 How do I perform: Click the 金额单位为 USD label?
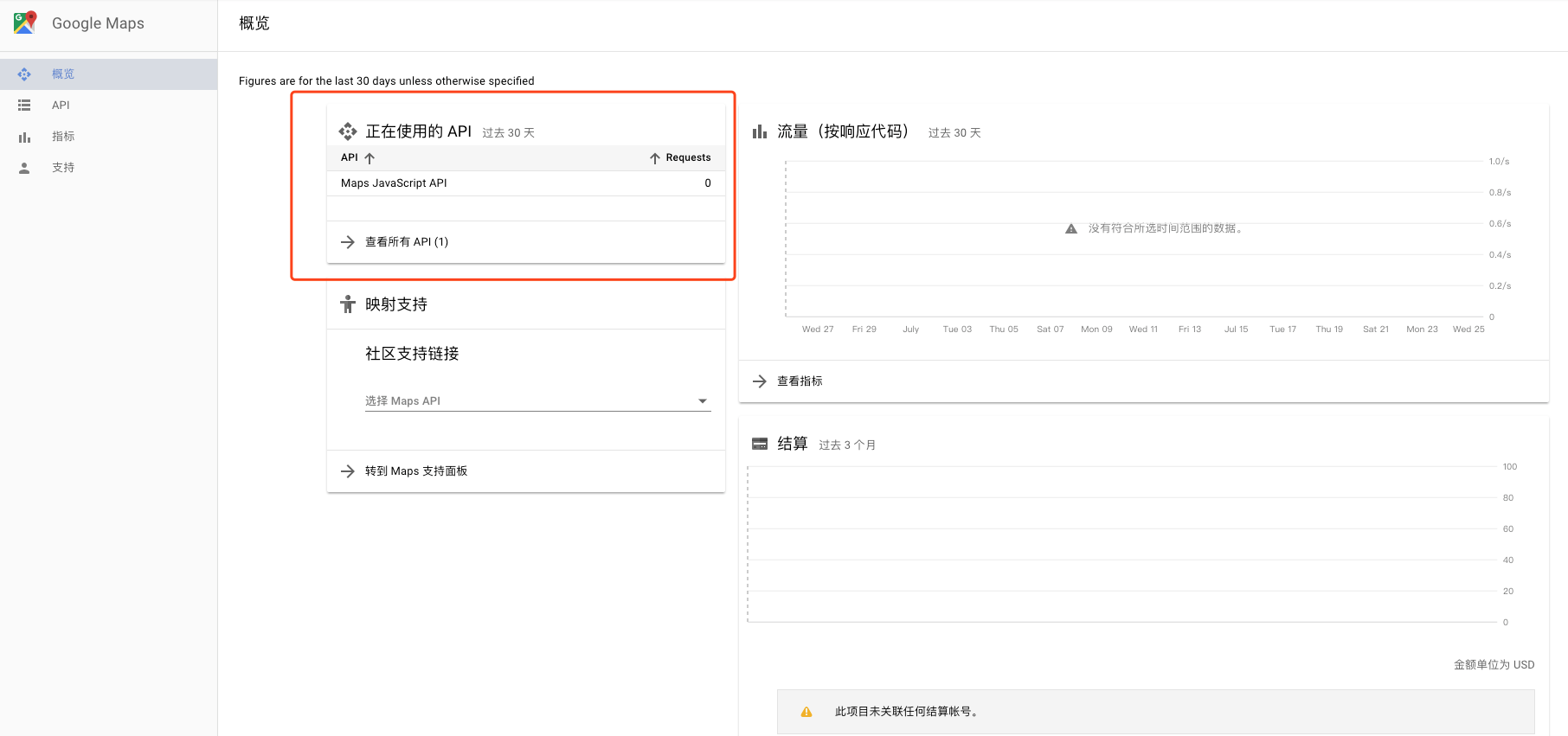coord(1494,665)
